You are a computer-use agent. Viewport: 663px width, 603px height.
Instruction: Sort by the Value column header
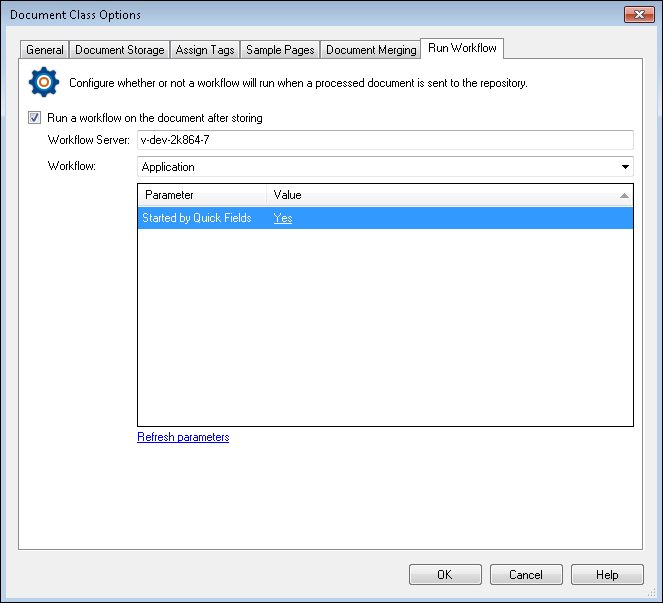coord(449,195)
